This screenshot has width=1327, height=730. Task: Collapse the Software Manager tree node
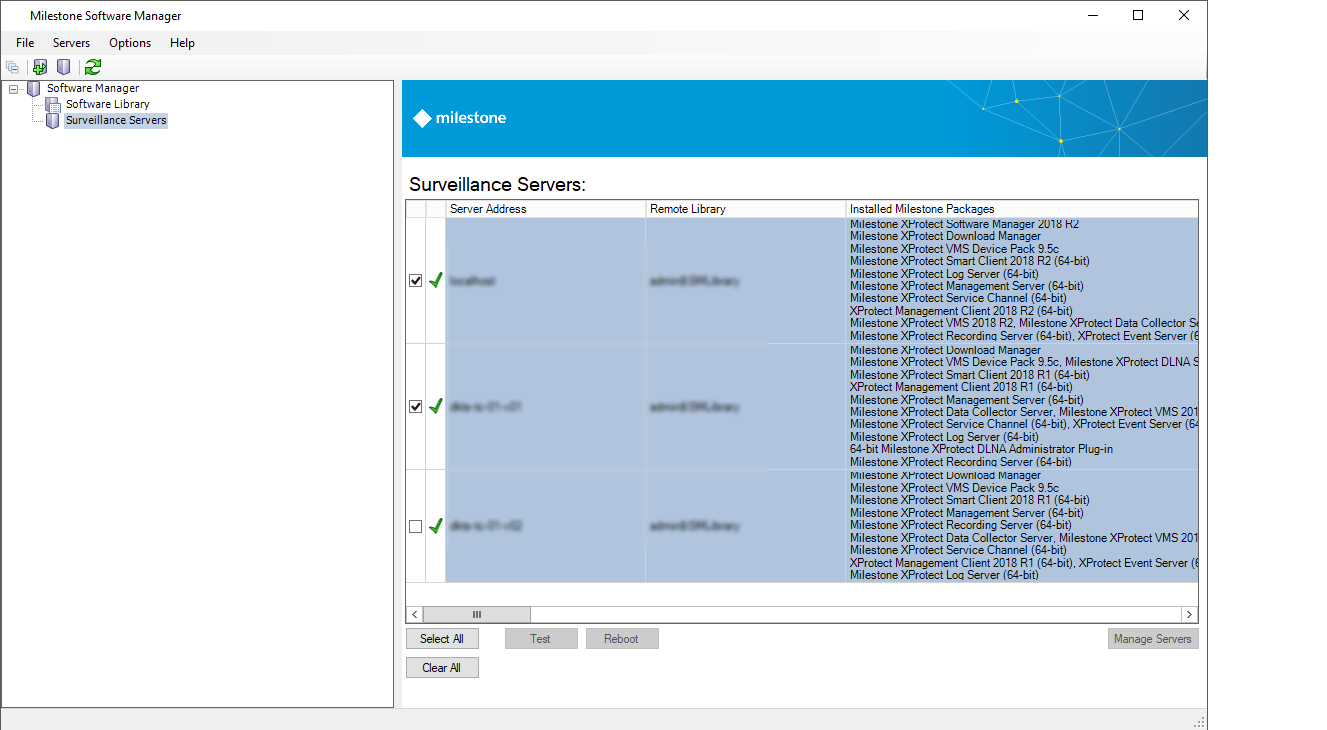[x=13, y=87]
